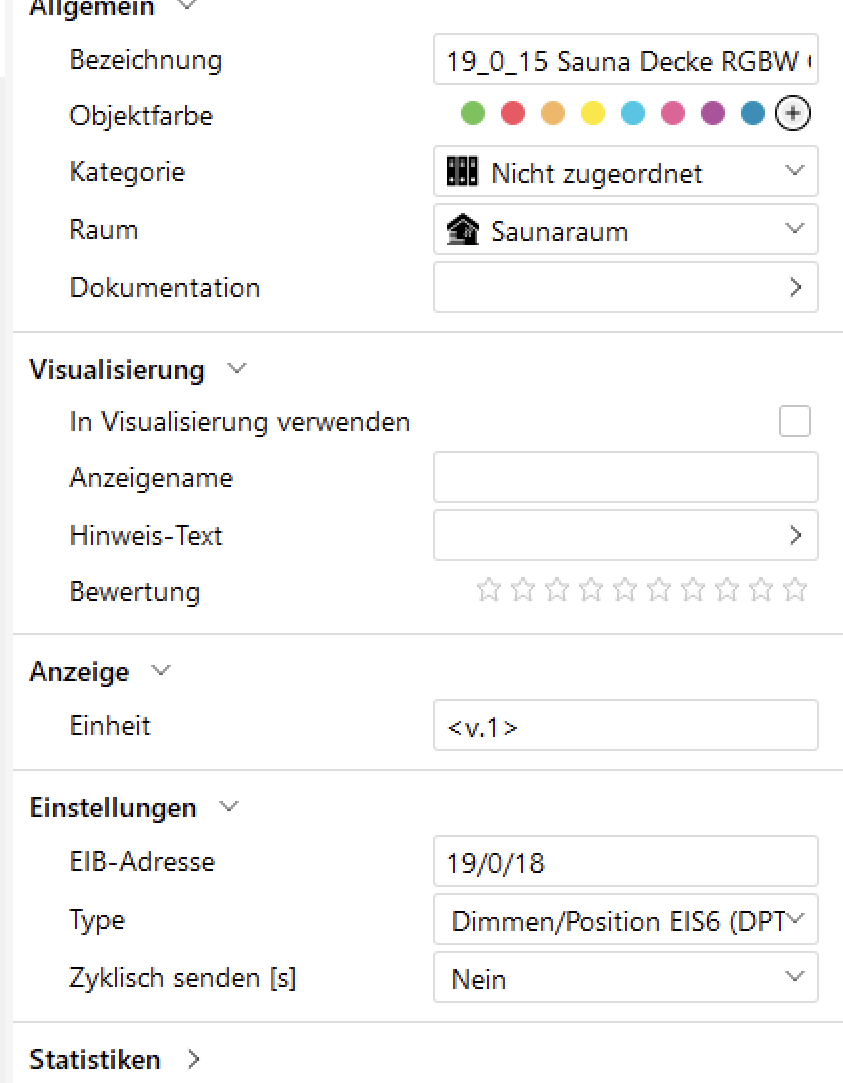
Task: Open the Raum dropdown
Action: (795, 229)
